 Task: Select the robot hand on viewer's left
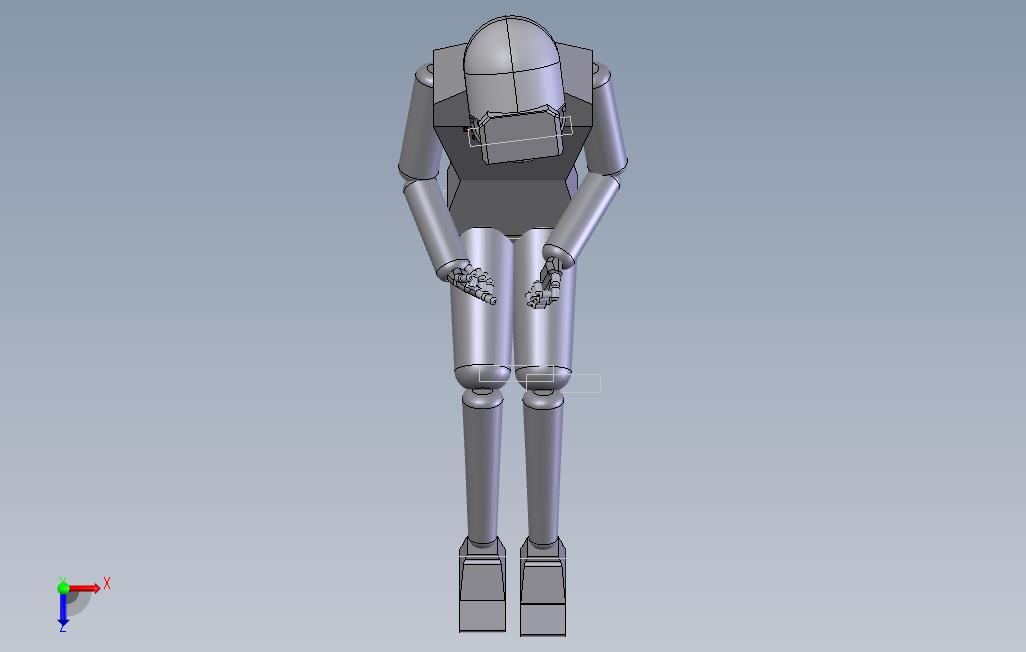[472, 283]
